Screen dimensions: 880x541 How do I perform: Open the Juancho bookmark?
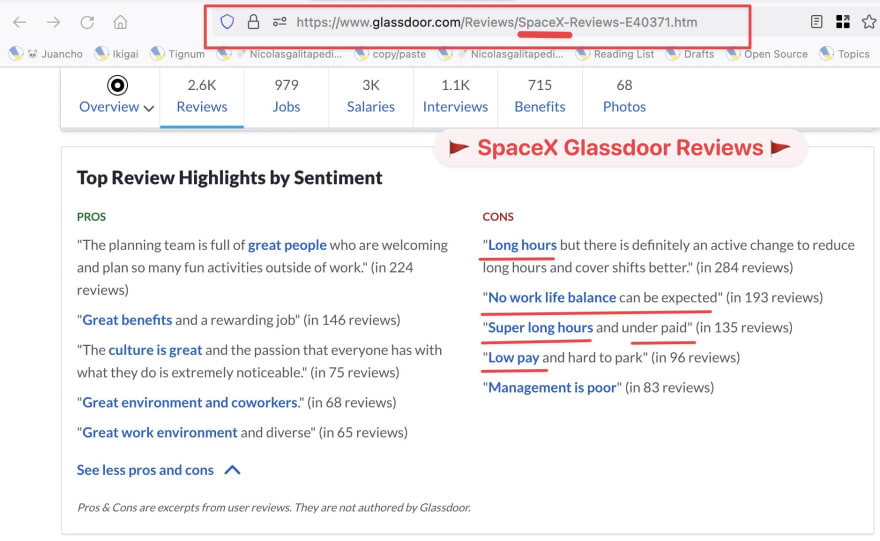point(46,54)
